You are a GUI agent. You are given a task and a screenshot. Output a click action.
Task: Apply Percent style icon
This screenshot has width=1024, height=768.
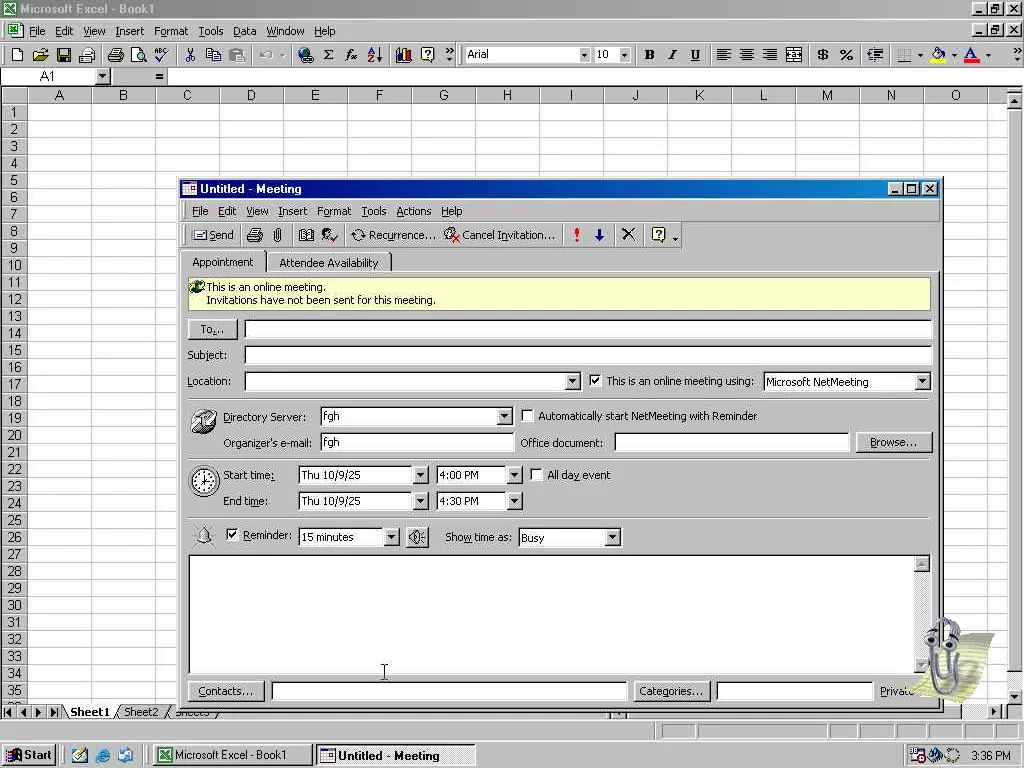pos(846,55)
